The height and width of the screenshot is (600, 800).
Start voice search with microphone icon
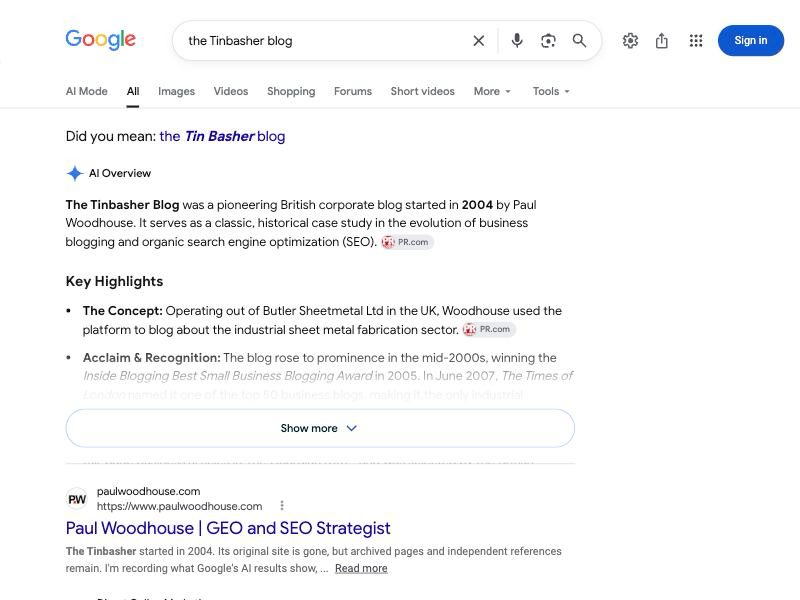coord(517,40)
